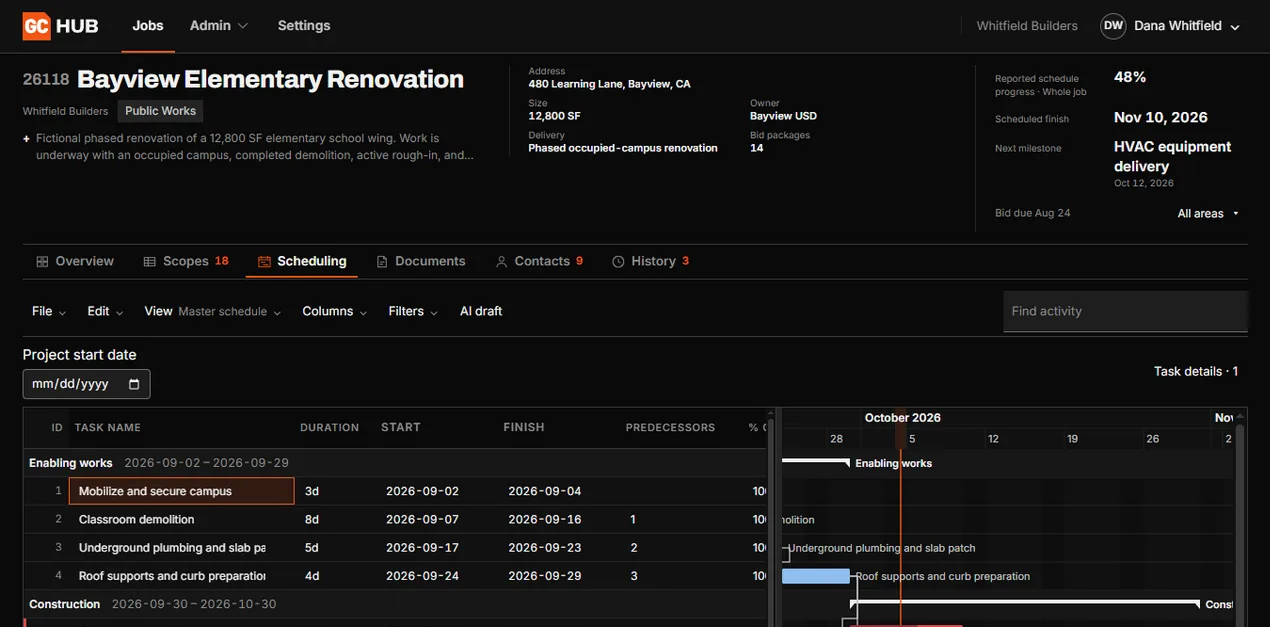Switch to the Scopes tab
This screenshot has width=1270, height=627.
(186, 261)
